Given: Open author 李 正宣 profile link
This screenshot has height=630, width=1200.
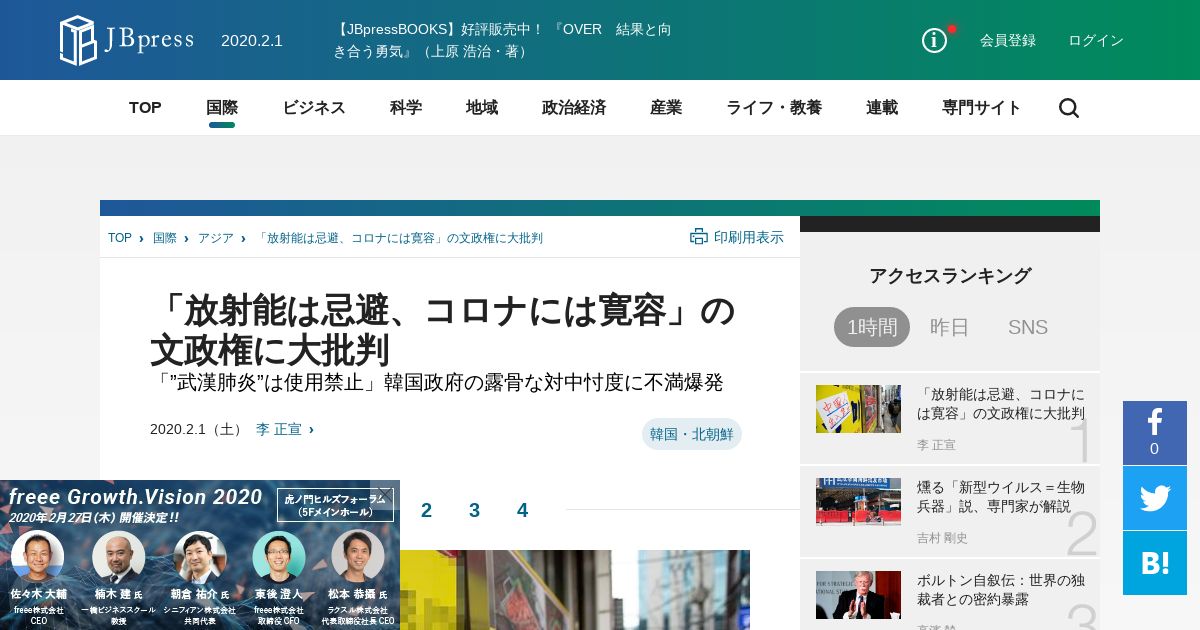Looking at the screenshot, I should [x=279, y=429].
